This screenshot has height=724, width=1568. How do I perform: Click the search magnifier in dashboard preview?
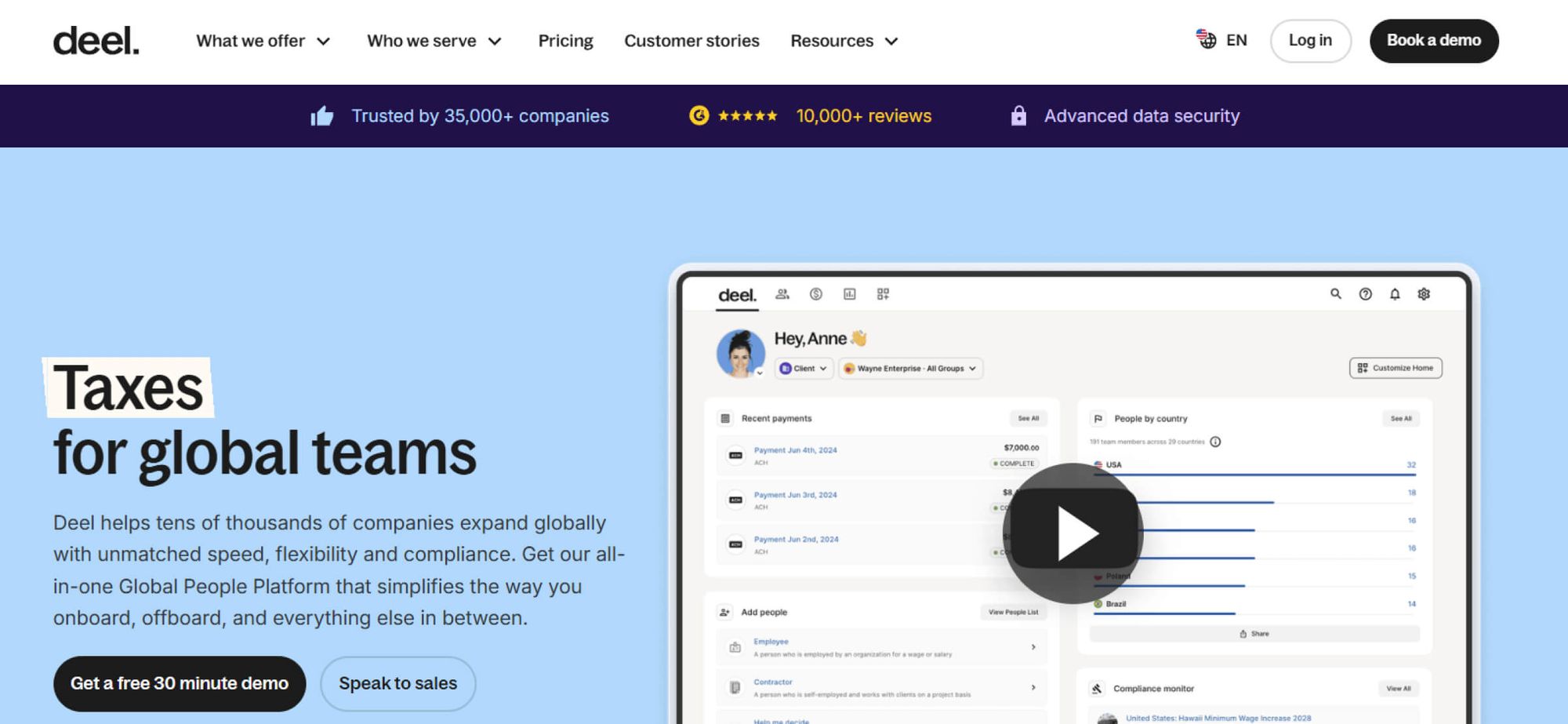(x=1335, y=293)
